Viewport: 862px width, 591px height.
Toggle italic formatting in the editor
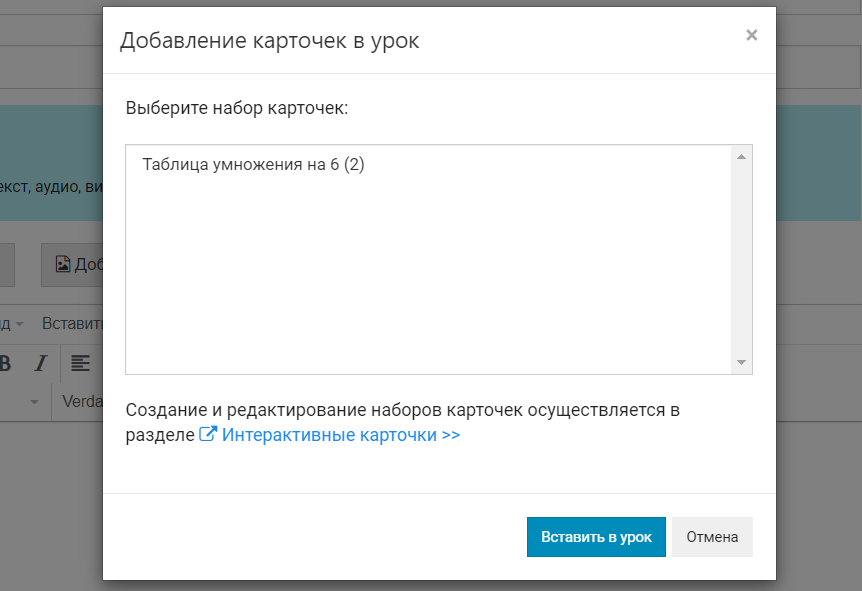pos(41,363)
